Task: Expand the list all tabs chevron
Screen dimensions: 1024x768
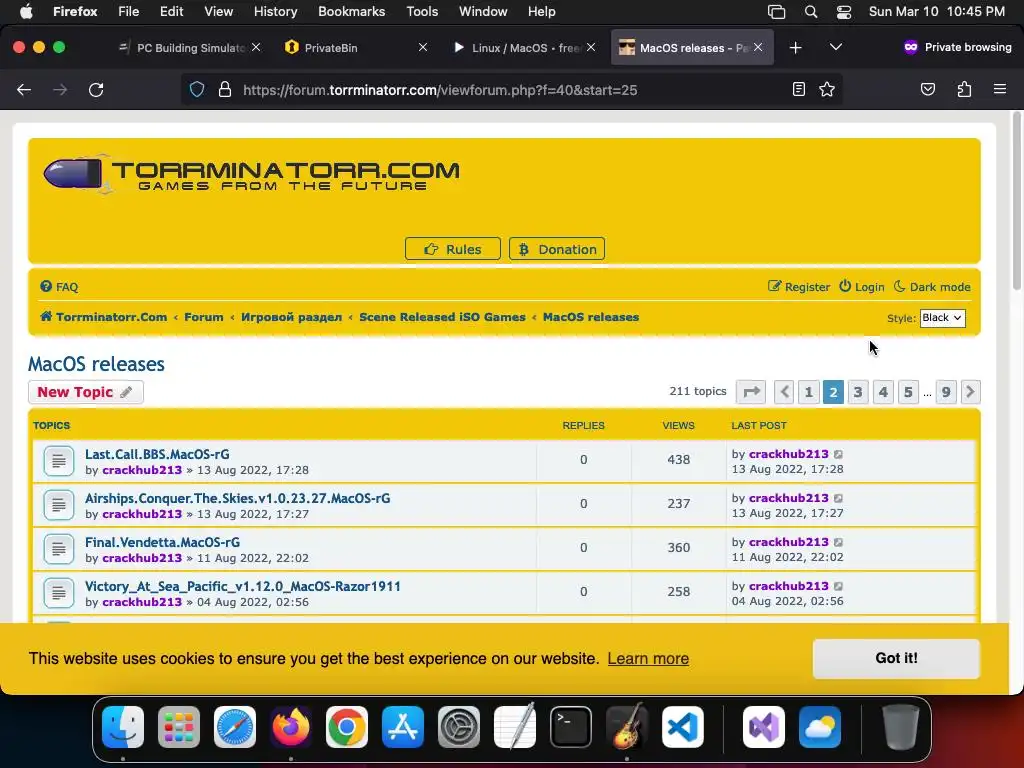Action: pos(835,47)
